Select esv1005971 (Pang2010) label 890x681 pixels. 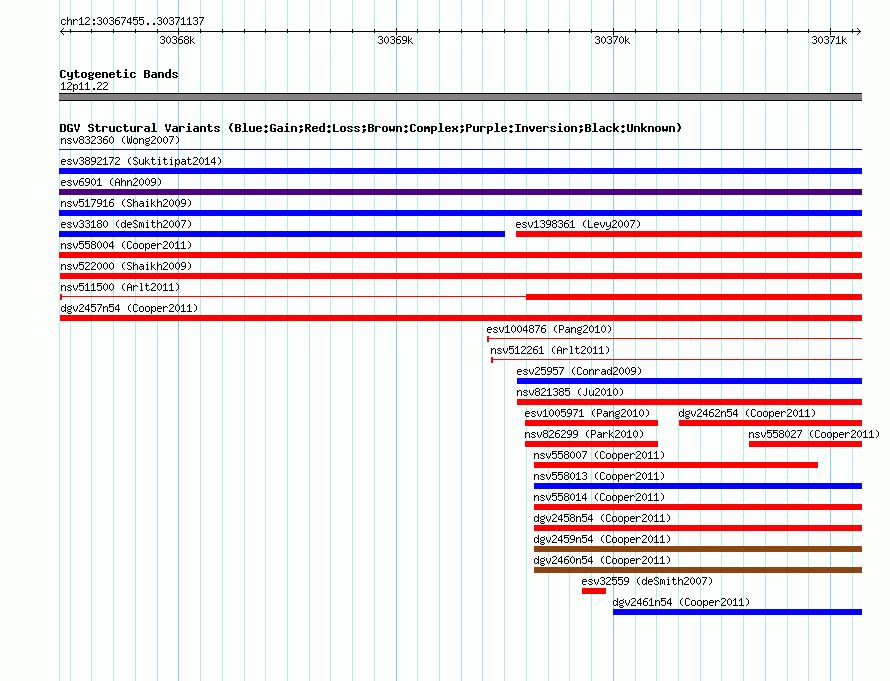587,413
